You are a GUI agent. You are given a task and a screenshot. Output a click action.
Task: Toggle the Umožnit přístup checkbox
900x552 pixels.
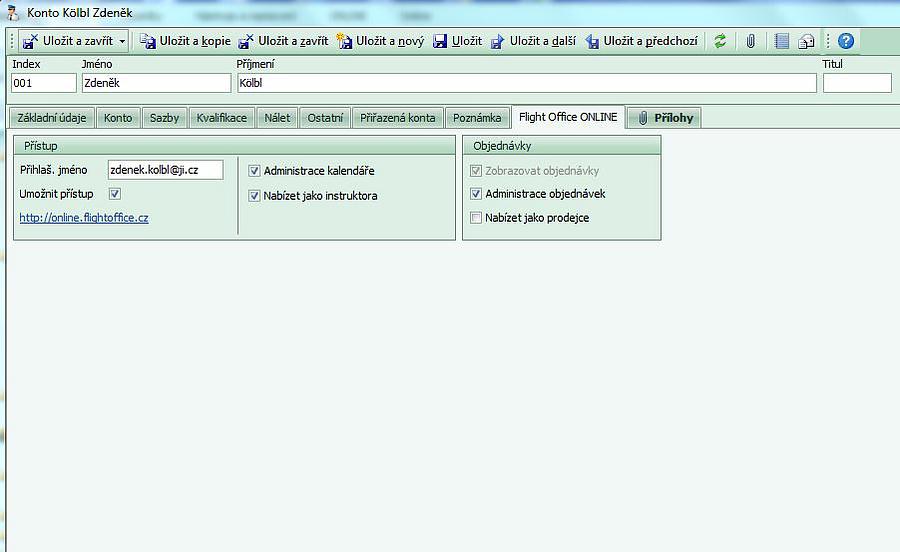coord(115,194)
